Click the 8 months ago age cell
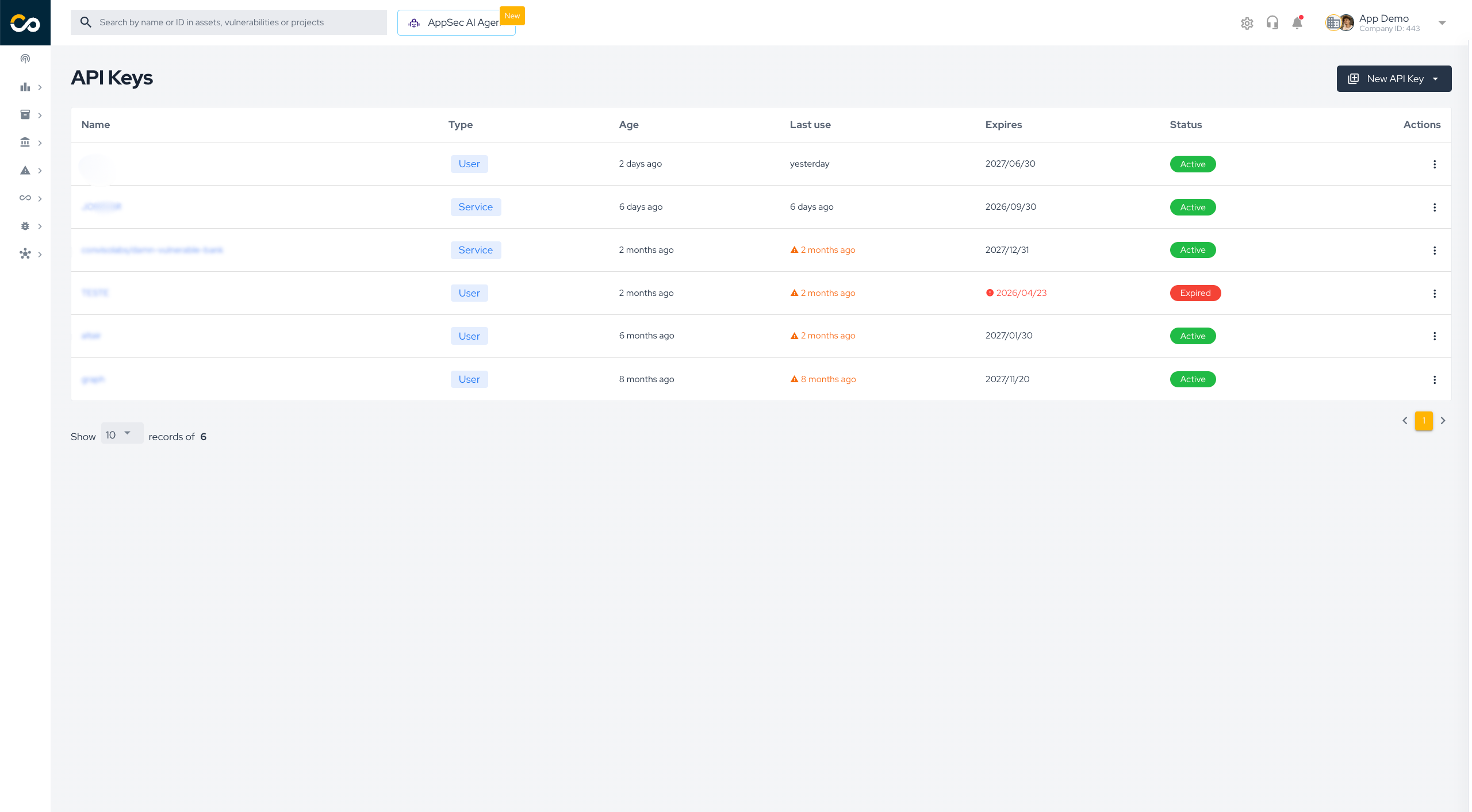1472x812 pixels. (646, 379)
